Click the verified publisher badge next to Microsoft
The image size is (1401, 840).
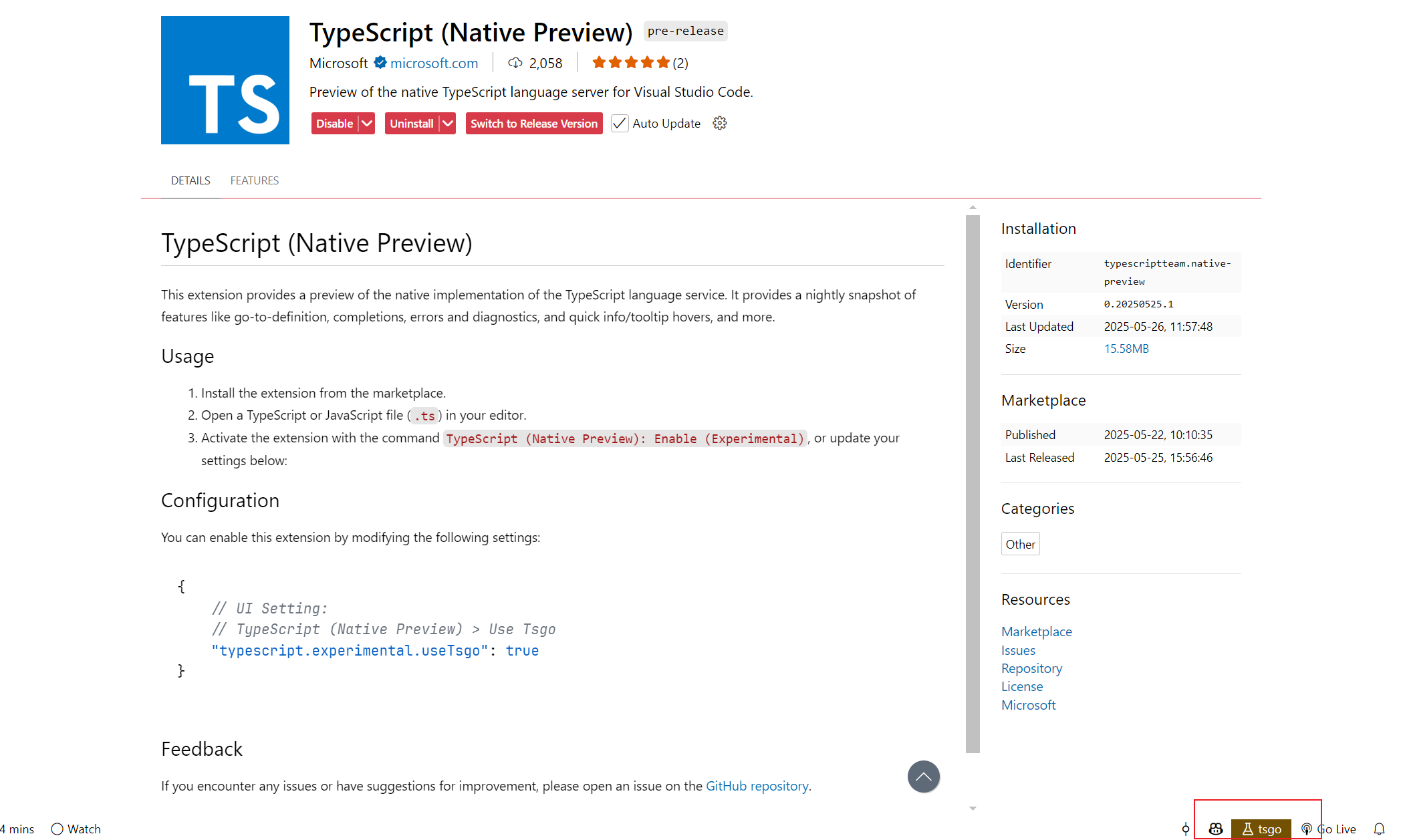pyautogui.click(x=379, y=62)
